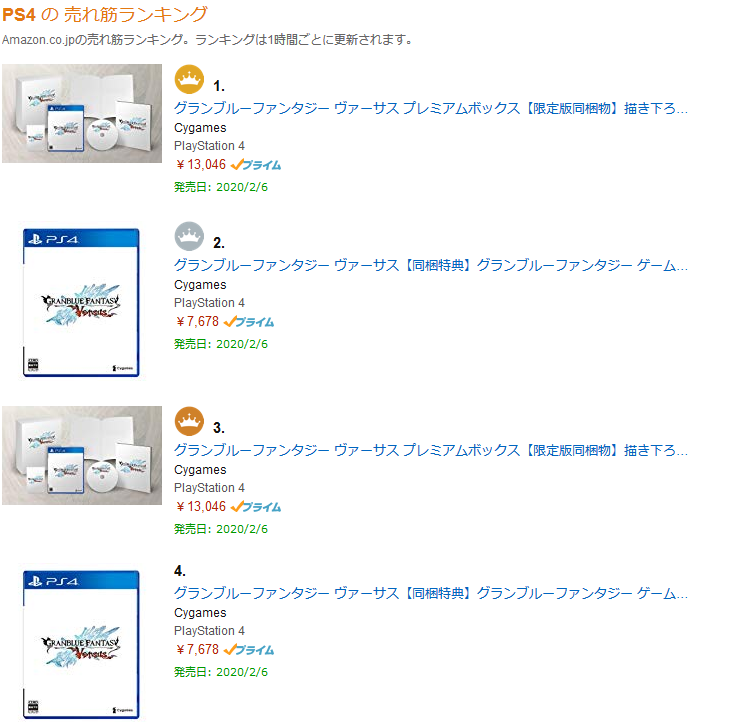Click the ¥13,046 price of rank 3 item
Image resolution: width=731 pixels, height=722 pixels.
tap(201, 507)
